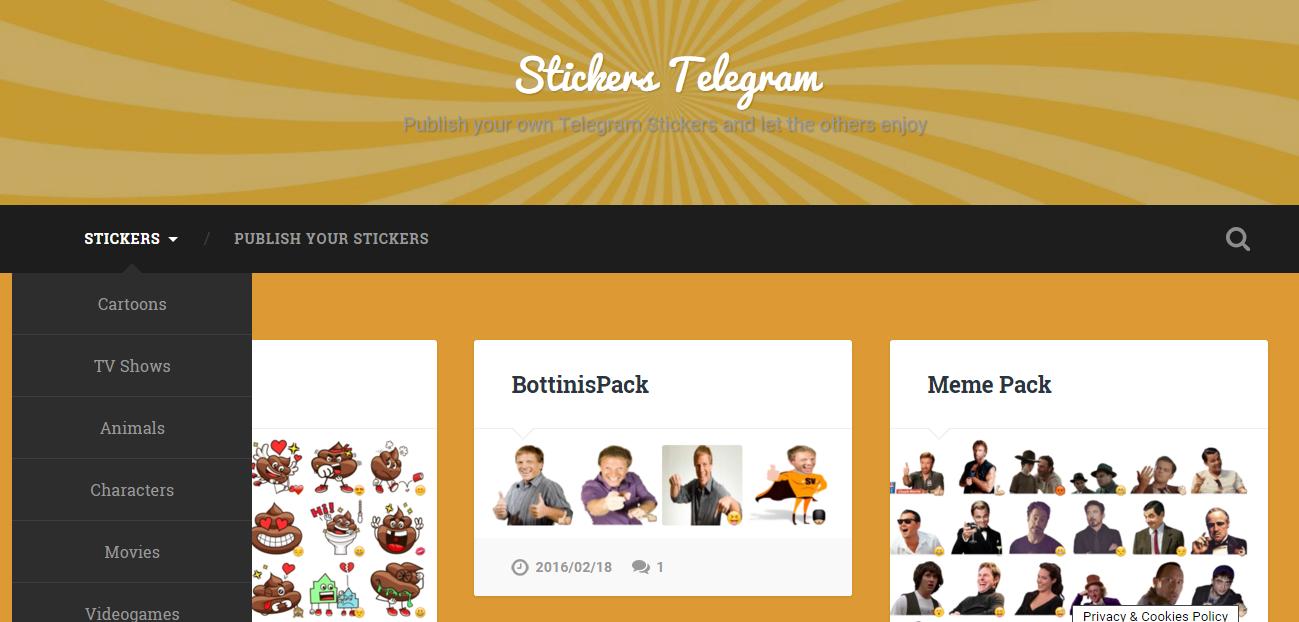Click the clock date icon on BottinisPack

[x=519, y=567]
